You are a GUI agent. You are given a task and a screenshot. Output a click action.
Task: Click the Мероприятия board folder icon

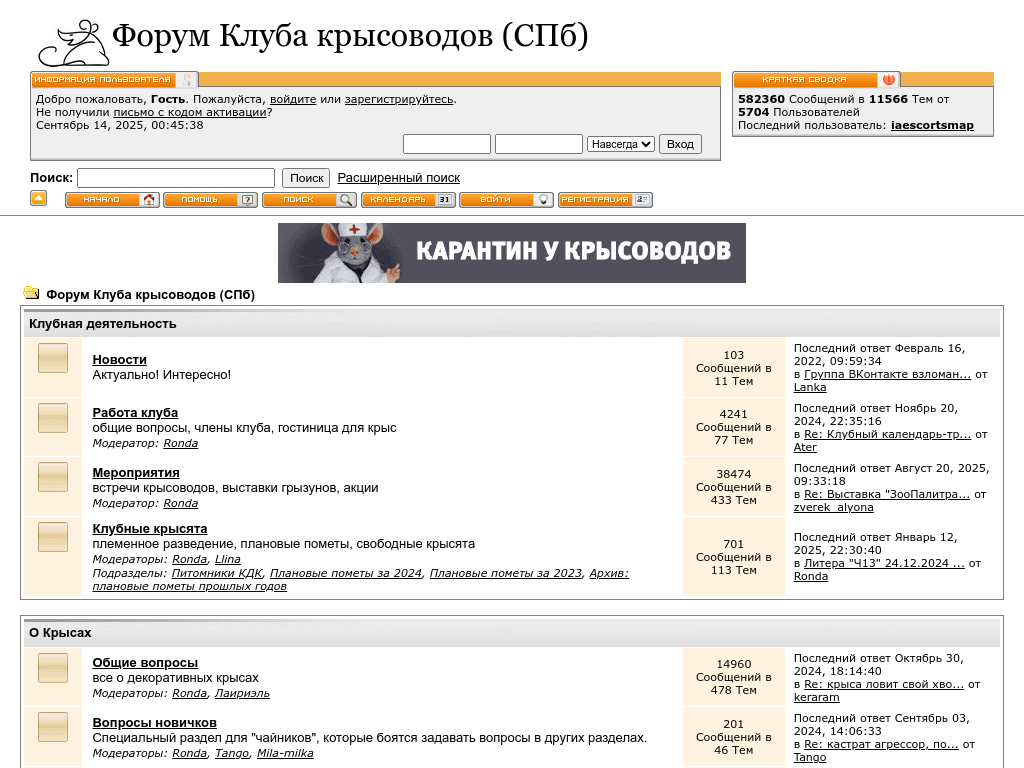[53, 477]
